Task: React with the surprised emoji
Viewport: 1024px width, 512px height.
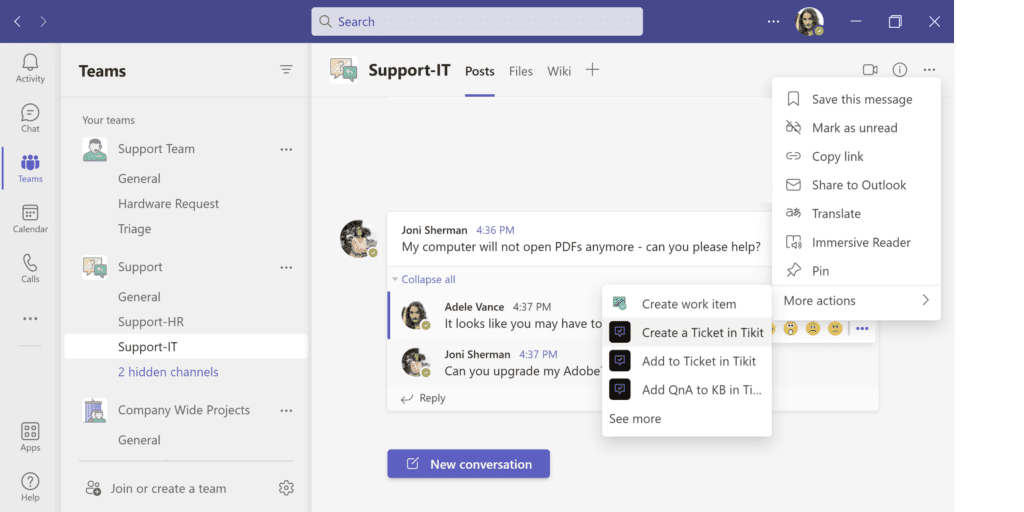Action: click(791, 328)
